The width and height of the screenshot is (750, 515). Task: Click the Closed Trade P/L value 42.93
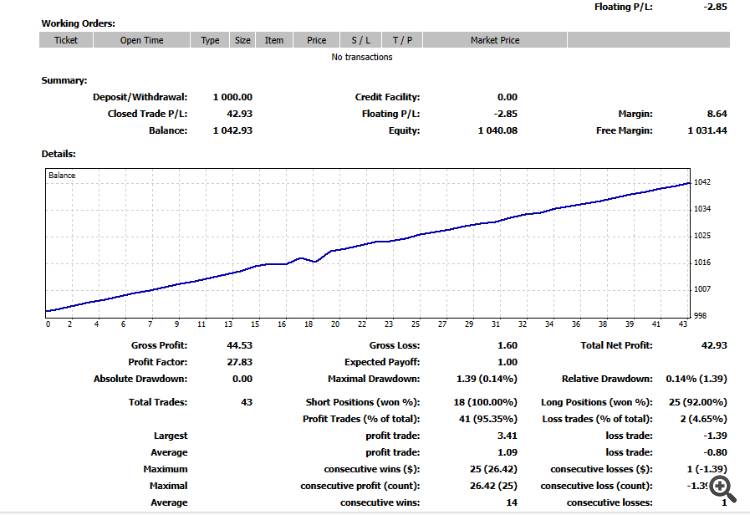239,114
